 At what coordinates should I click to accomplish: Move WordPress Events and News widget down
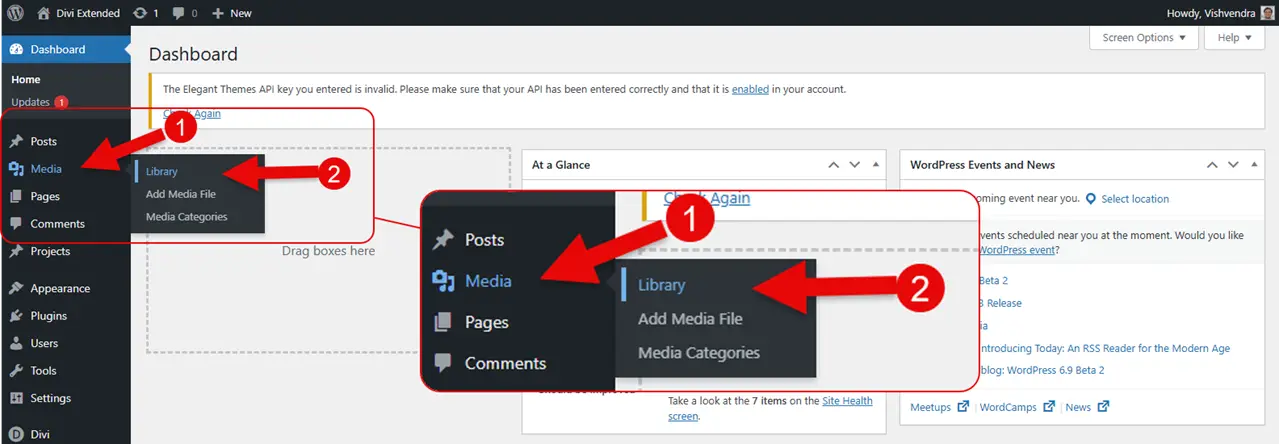point(1233,165)
